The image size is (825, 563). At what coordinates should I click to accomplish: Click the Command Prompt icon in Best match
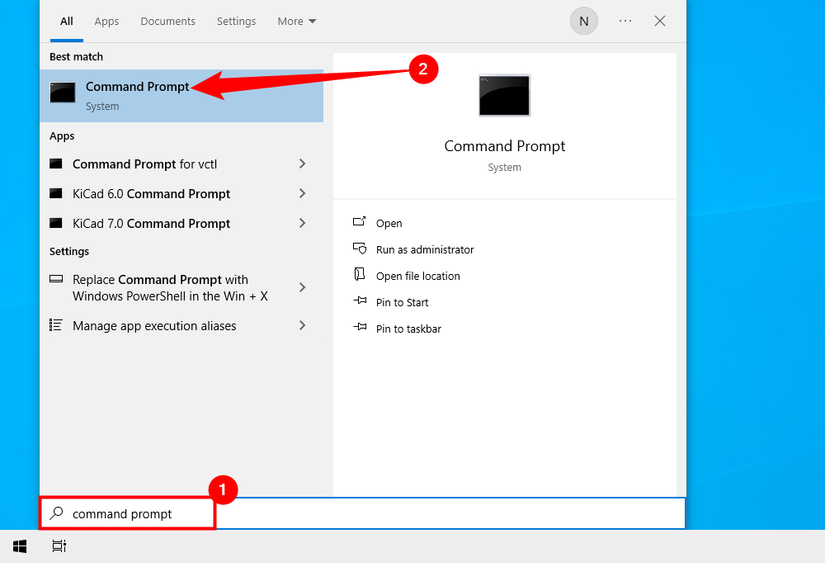63,93
